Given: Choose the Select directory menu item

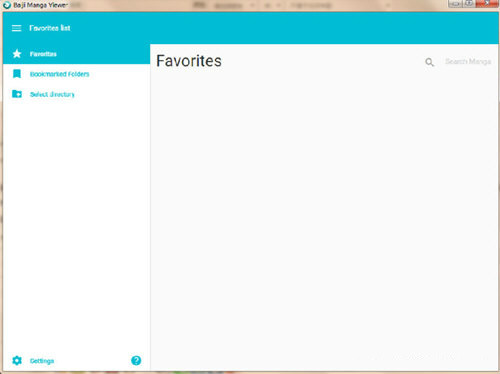Looking at the screenshot, I should 76,94.
